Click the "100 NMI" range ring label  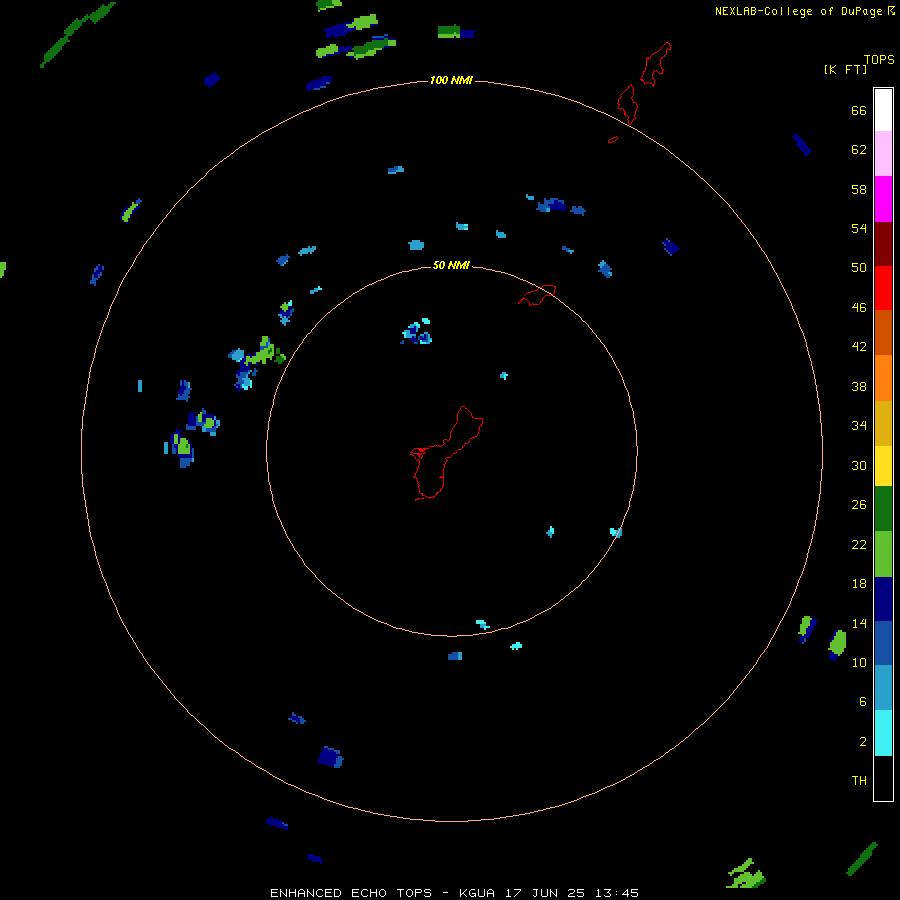(451, 80)
